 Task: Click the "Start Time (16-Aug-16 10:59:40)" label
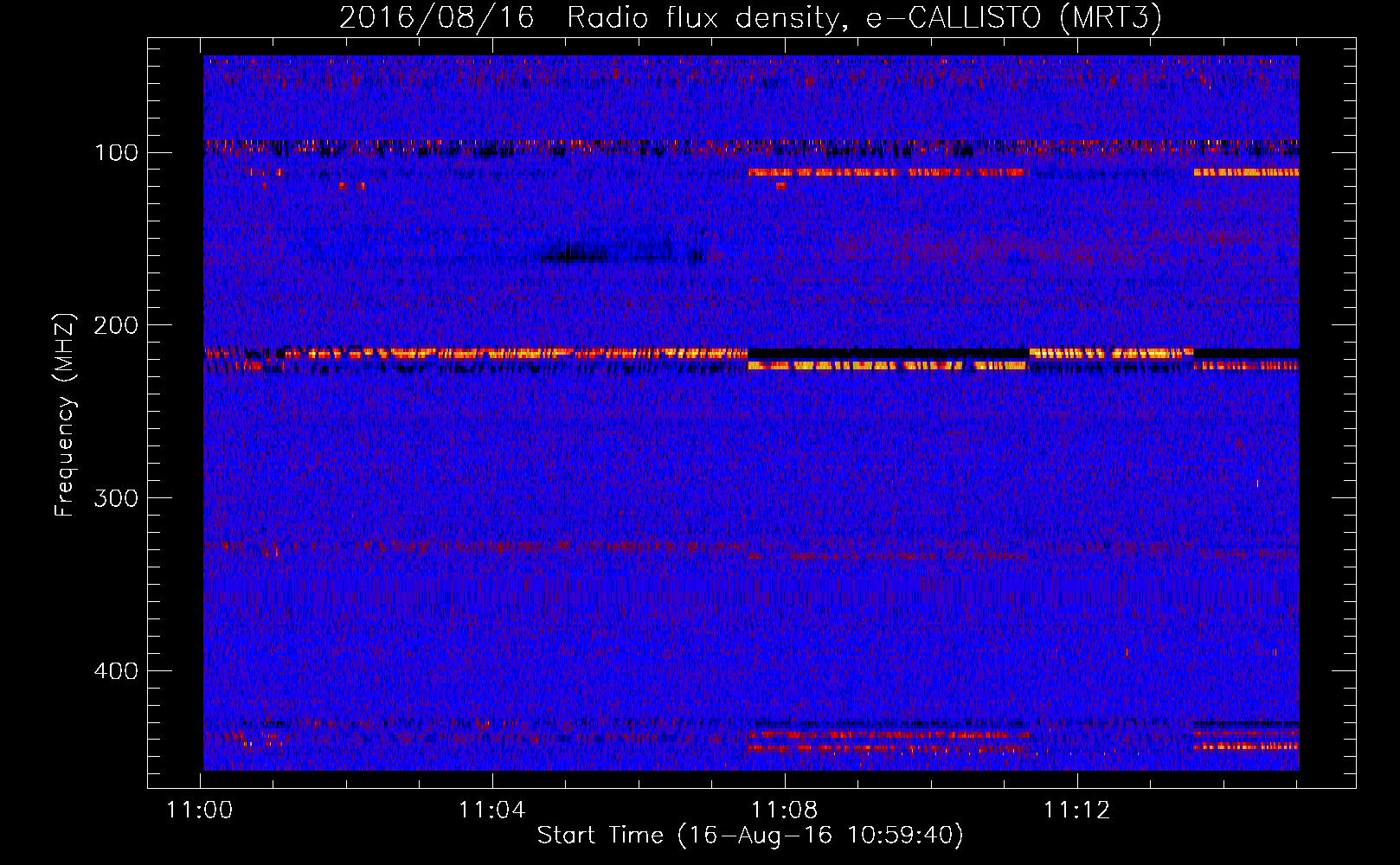click(x=750, y=835)
